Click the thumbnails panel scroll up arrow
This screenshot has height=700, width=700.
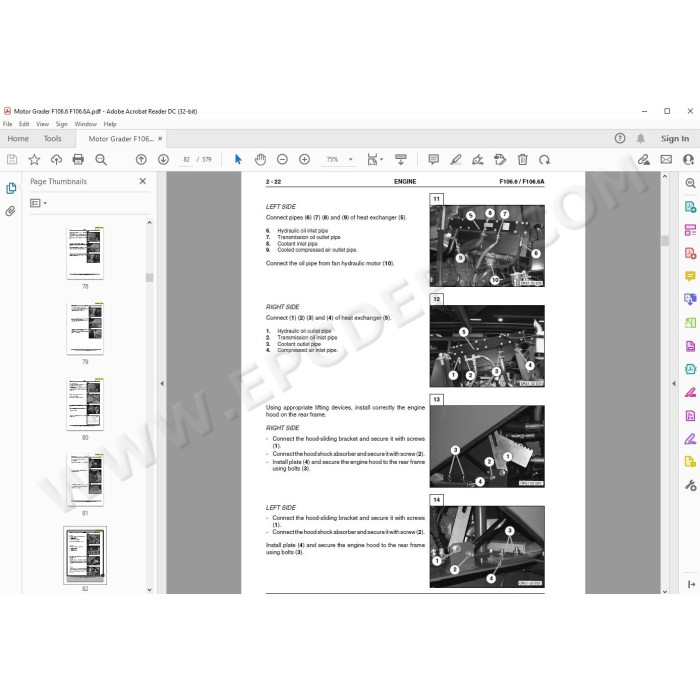150,222
